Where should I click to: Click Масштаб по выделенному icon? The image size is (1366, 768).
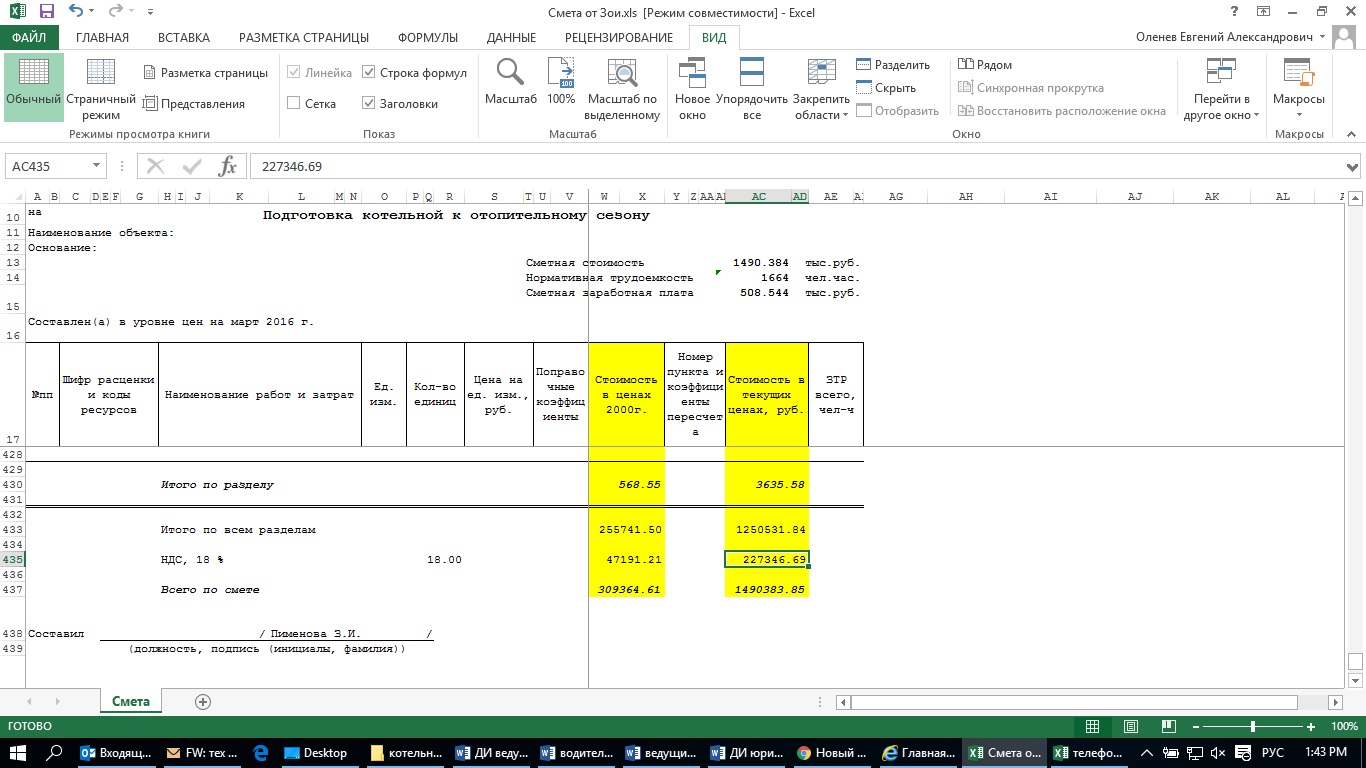pyautogui.click(x=622, y=73)
